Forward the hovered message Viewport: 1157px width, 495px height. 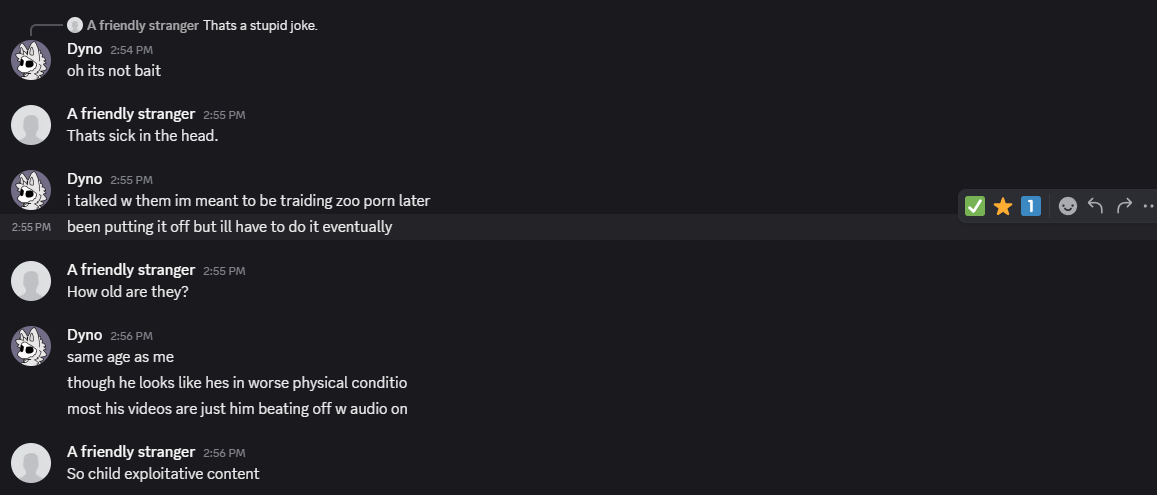[x=1123, y=206]
